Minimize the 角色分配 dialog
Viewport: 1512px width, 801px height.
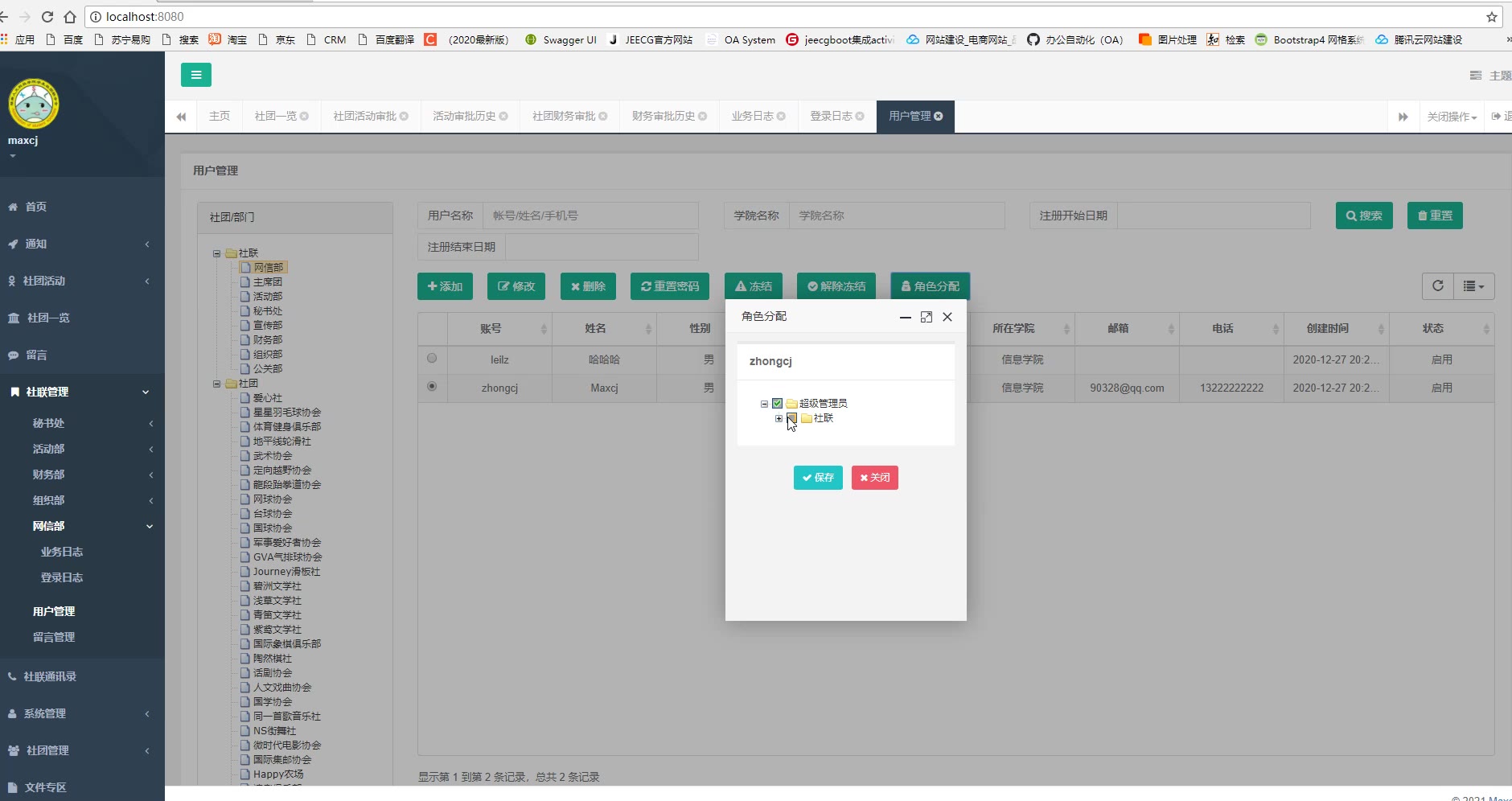click(906, 317)
